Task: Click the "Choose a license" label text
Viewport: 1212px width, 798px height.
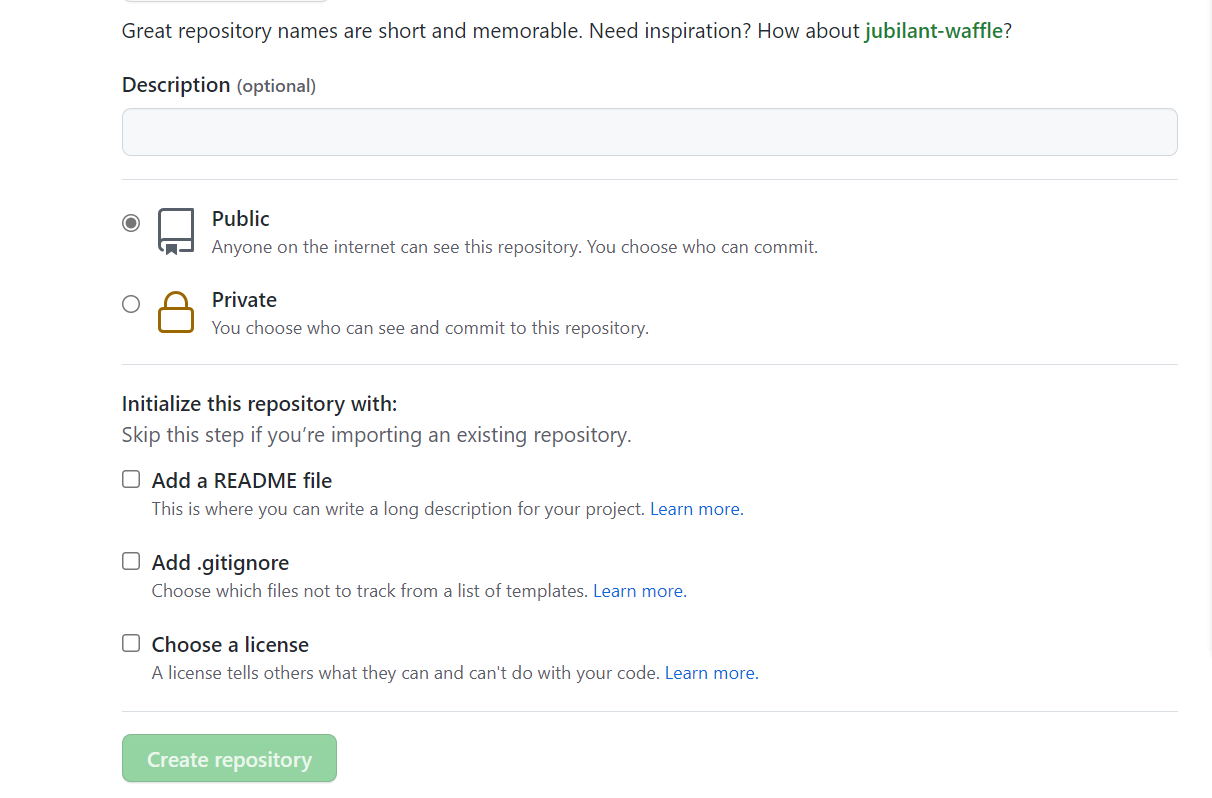Action: 230,645
